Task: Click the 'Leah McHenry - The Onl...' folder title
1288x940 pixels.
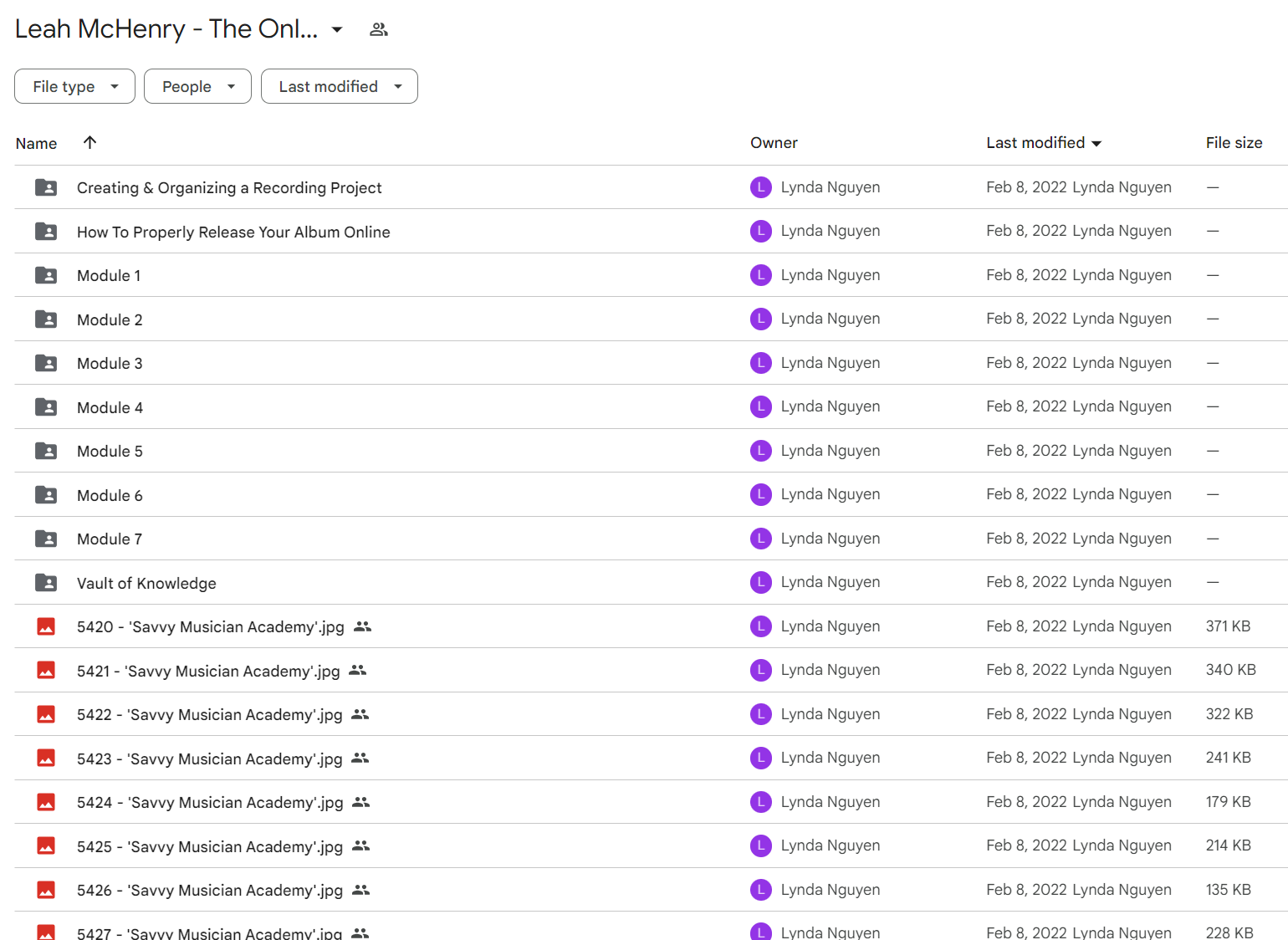Action: pyautogui.click(x=166, y=29)
